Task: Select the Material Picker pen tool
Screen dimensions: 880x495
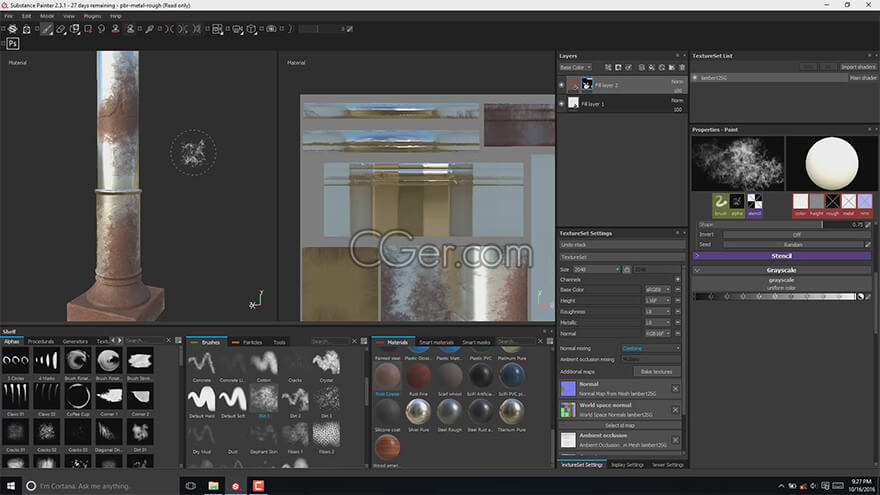Action: pyautogui.click(x=149, y=29)
